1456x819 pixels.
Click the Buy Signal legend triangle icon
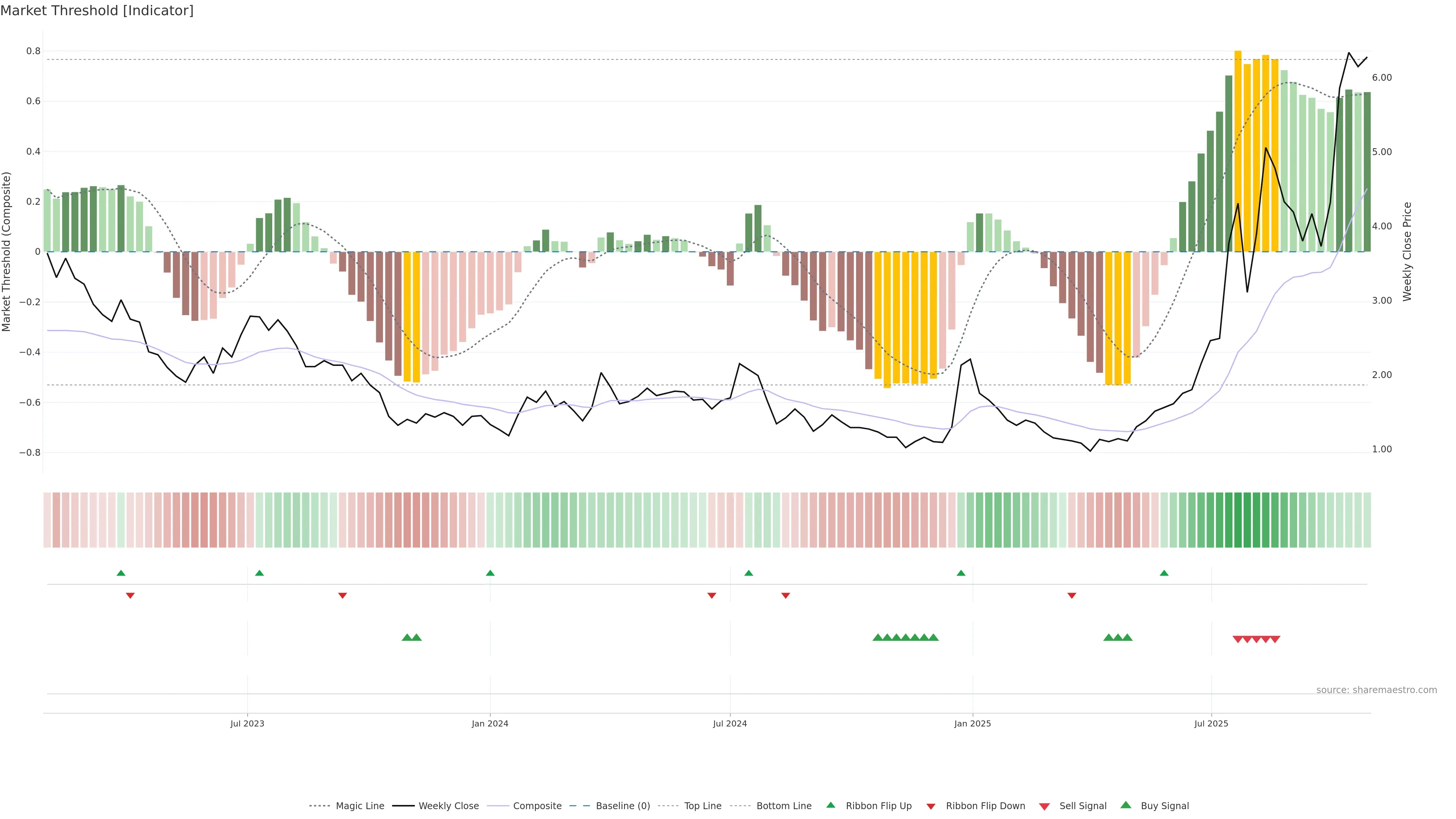point(1126,805)
